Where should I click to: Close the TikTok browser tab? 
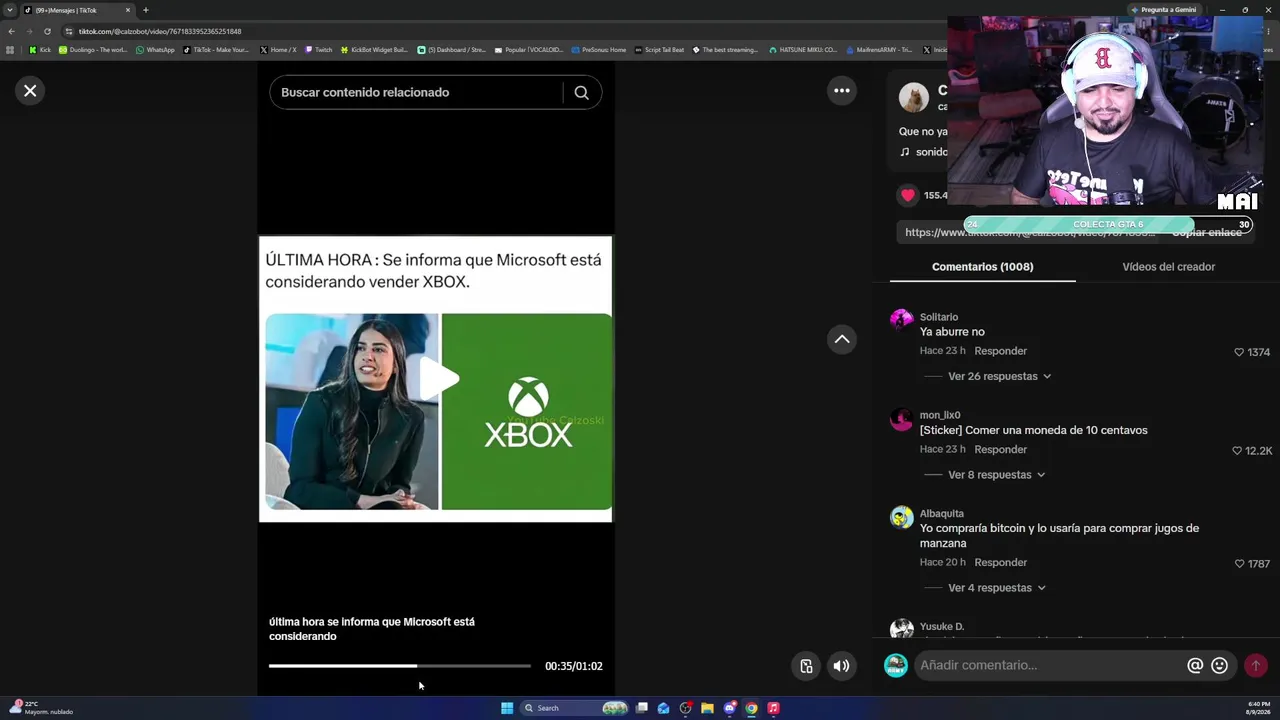127,10
